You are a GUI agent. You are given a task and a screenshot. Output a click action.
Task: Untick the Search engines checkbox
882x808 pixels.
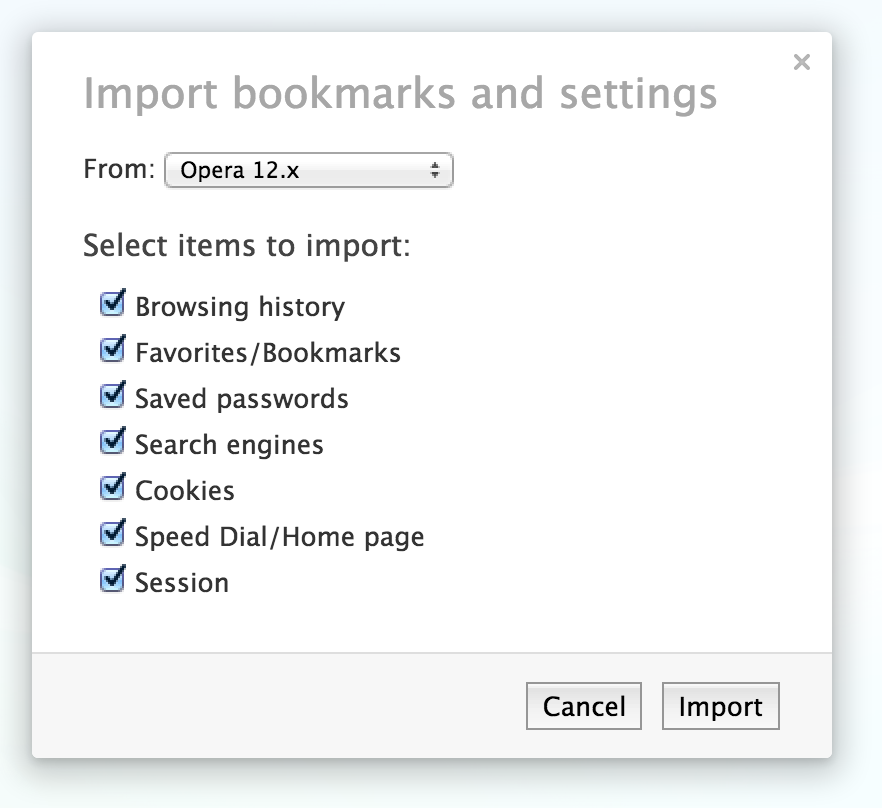tap(113, 442)
